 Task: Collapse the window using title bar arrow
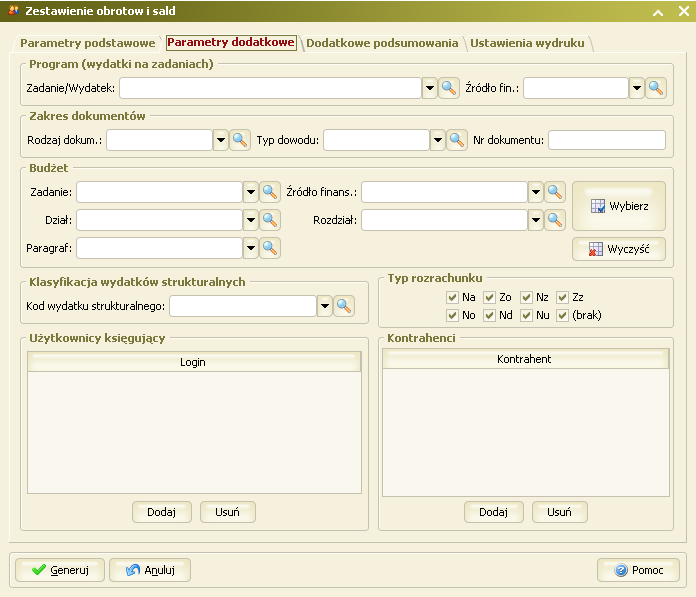658,12
